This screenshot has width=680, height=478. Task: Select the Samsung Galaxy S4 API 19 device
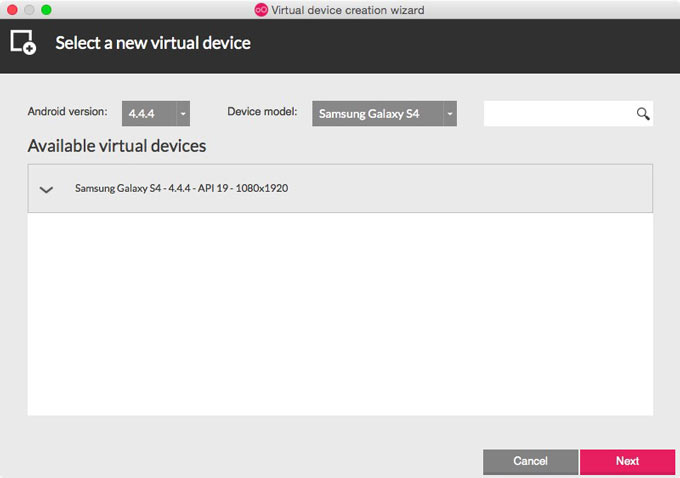pos(181,188)
